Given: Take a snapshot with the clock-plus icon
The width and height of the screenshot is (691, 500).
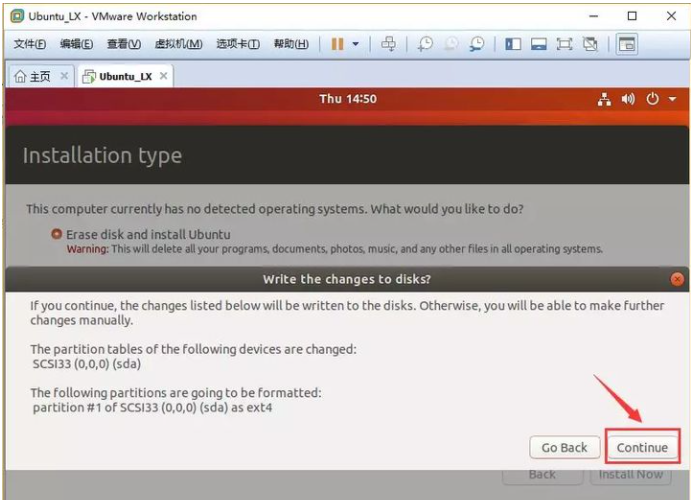Looking at the screenshot, I should pos(425,44).
